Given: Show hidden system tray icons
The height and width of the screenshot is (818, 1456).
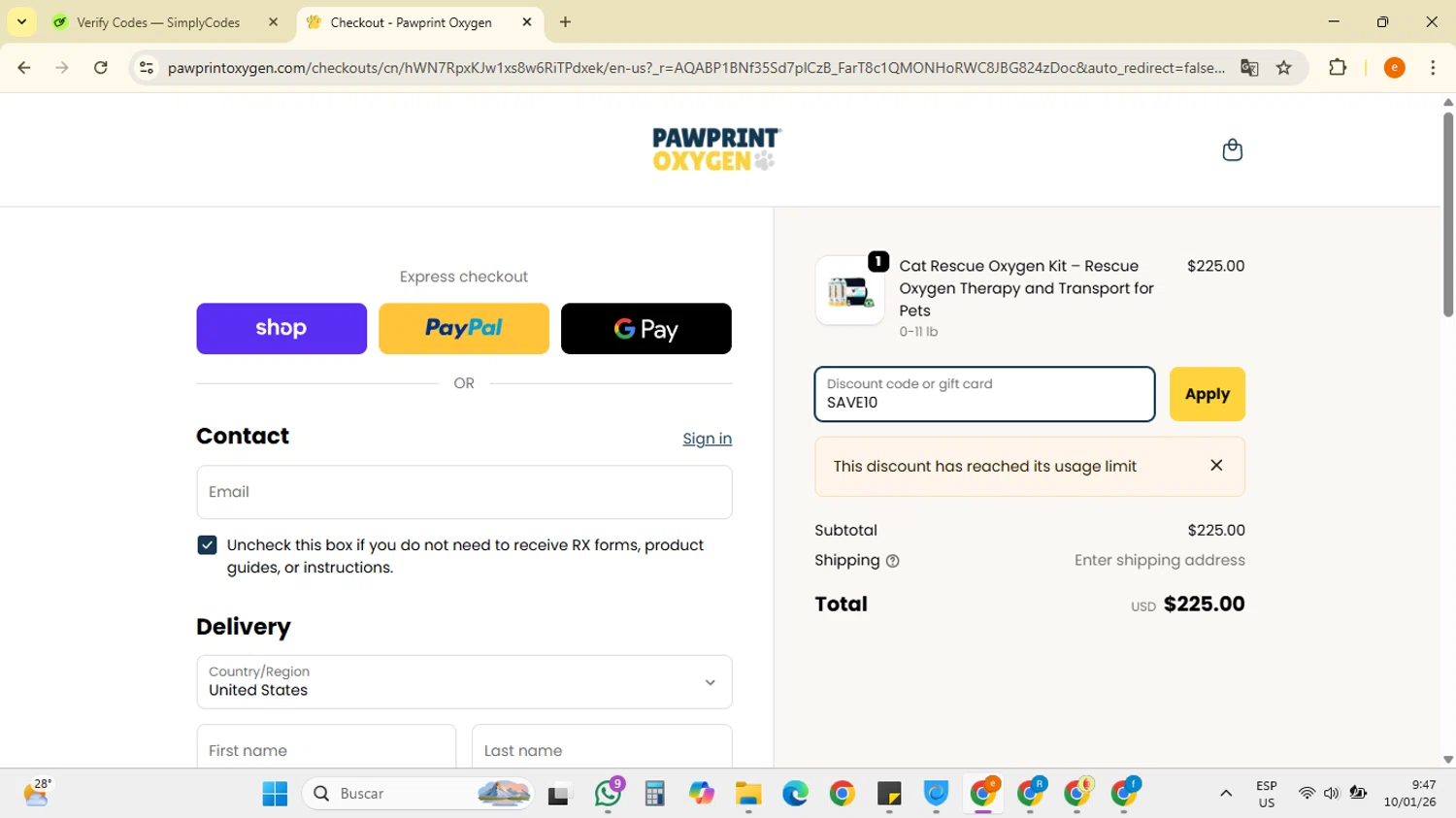Looking at the screenshot, I should click(1226, 794).
